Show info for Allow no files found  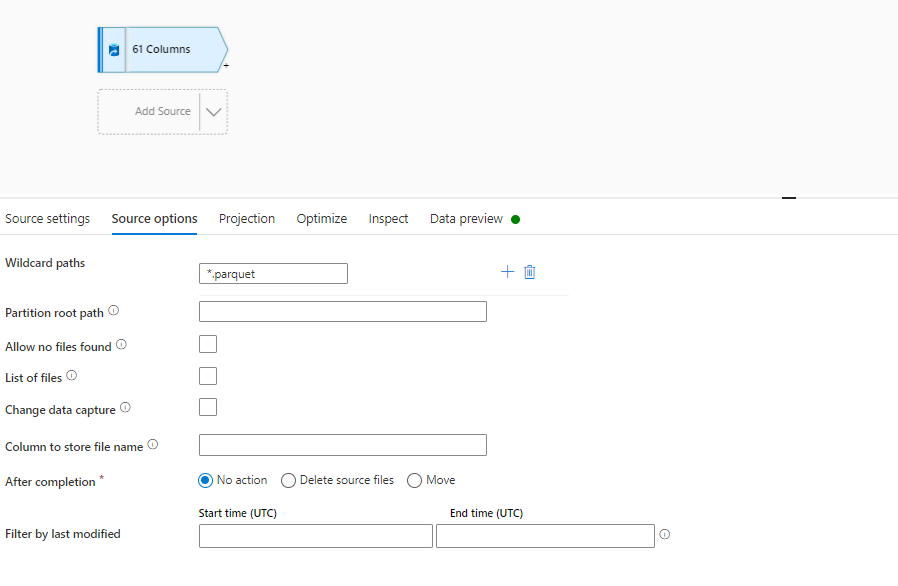tap(121, 344)
